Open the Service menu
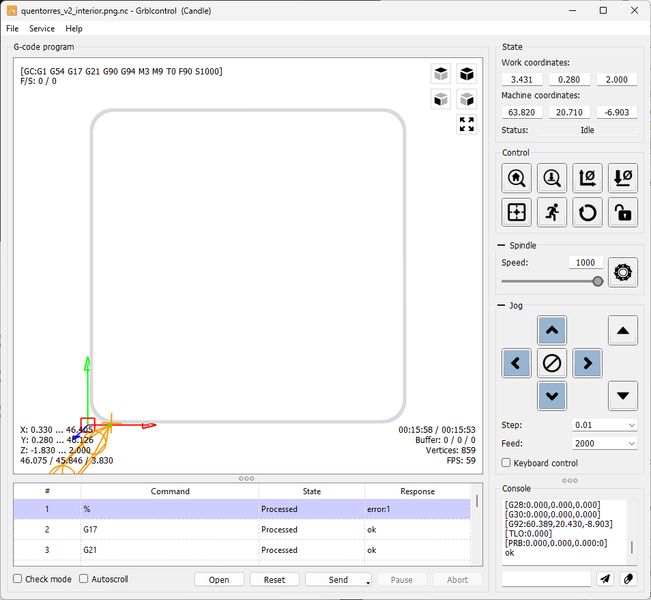The height and width of the screenshot is (600, 651). (42, 29)
